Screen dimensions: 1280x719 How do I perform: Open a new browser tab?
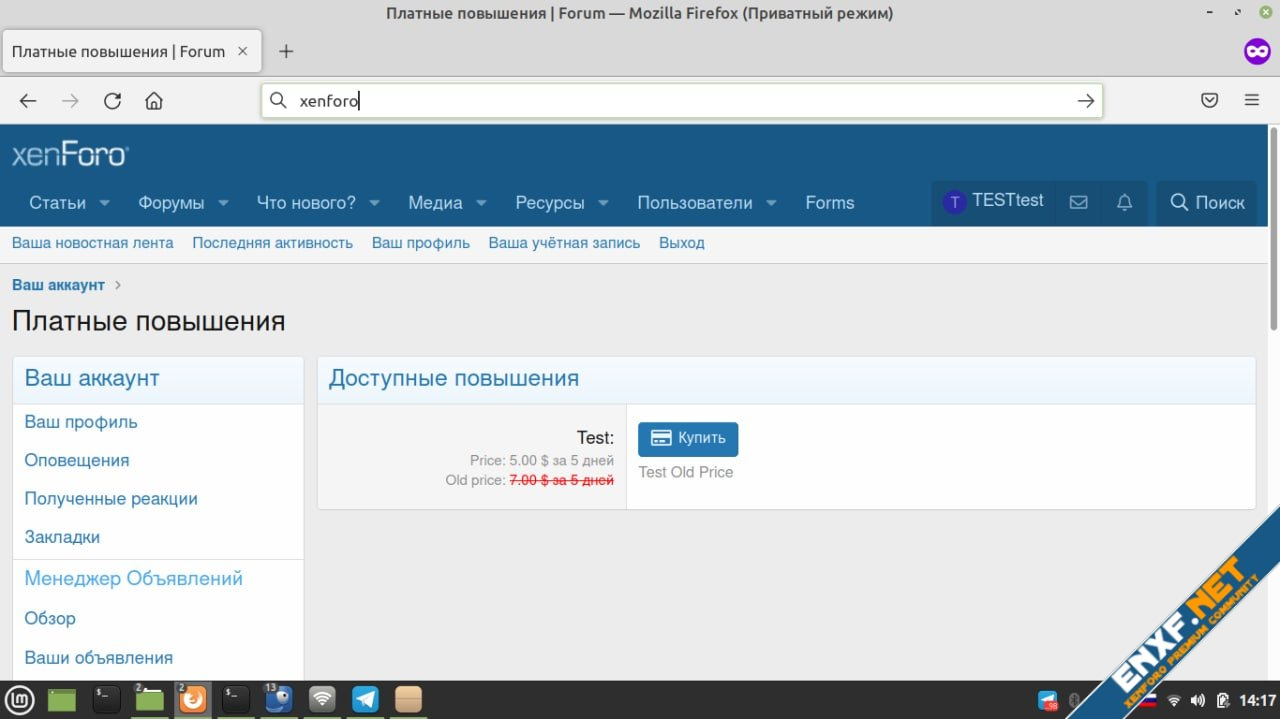point(286,51)
